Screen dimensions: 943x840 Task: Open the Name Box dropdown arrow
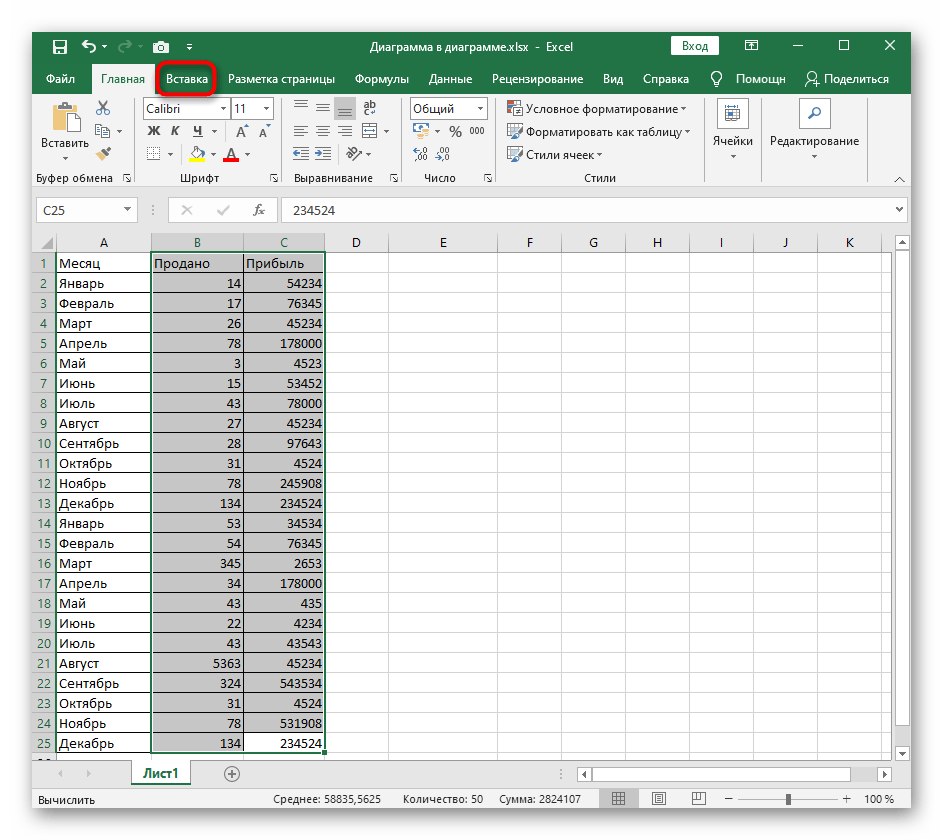tap(127, 210)
